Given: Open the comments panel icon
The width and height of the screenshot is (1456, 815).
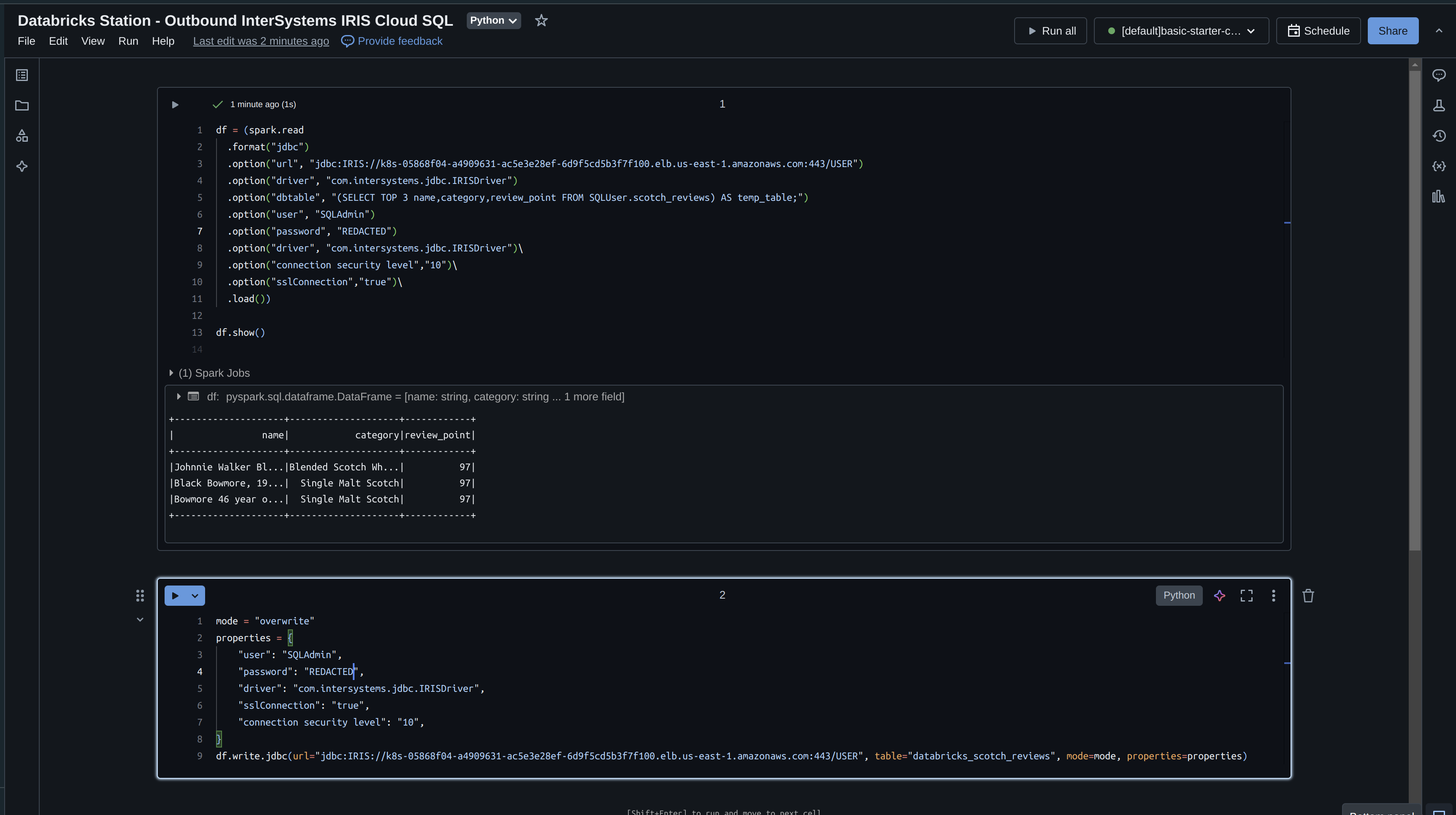Looking at the screenshot, I should pyautogui.click(x=1438, y=75).
